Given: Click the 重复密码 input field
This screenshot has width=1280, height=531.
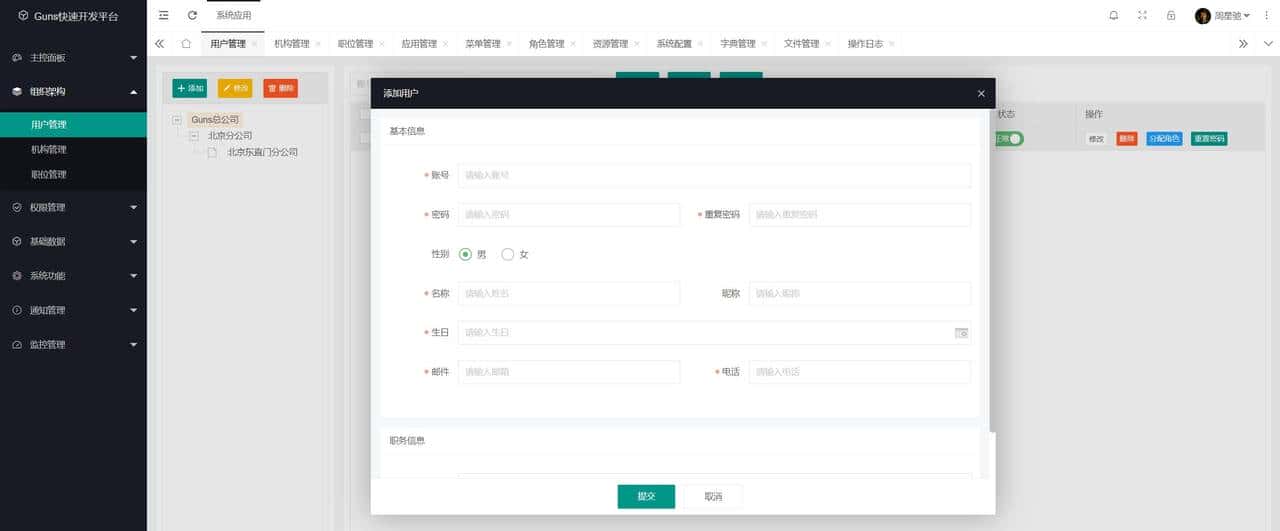Looking at the screenshot, I should (860, 215).
